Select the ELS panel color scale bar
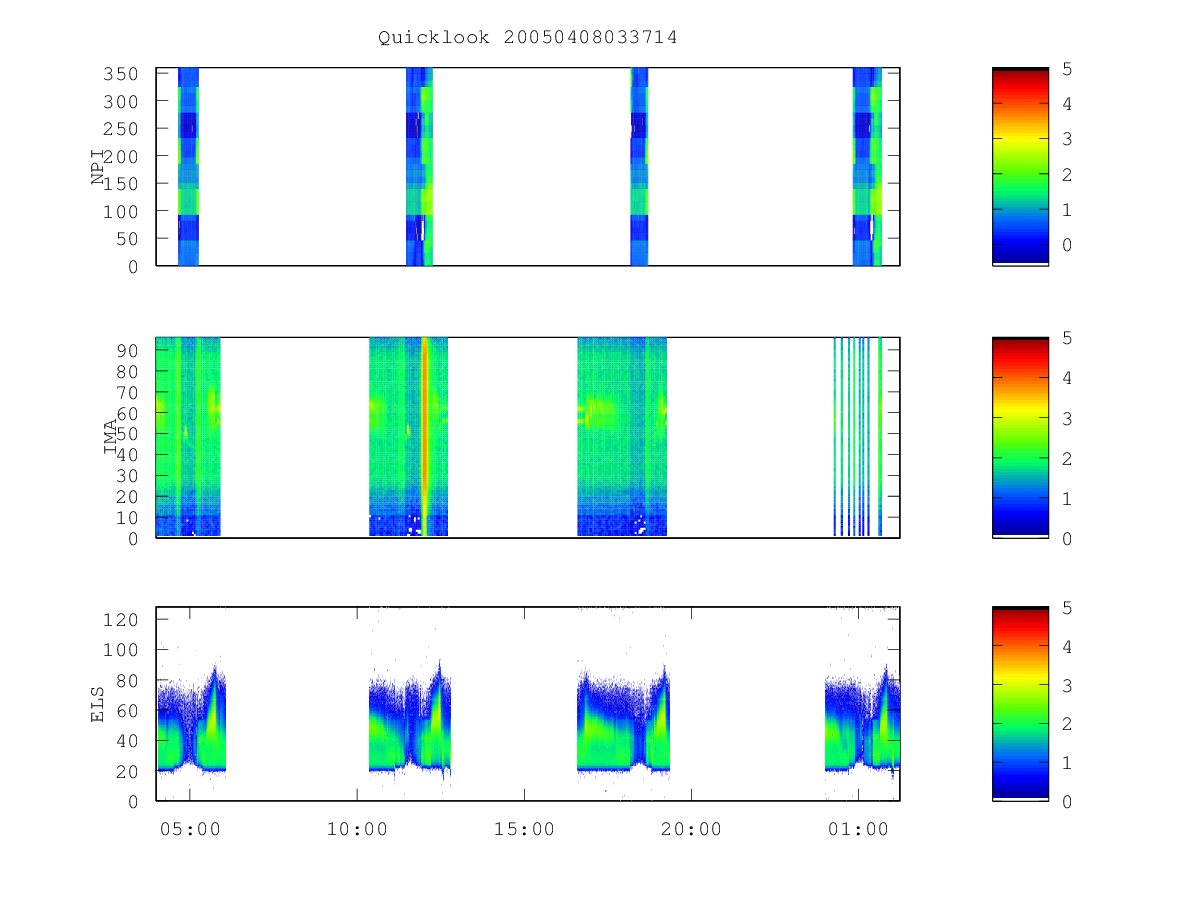 1020,704
